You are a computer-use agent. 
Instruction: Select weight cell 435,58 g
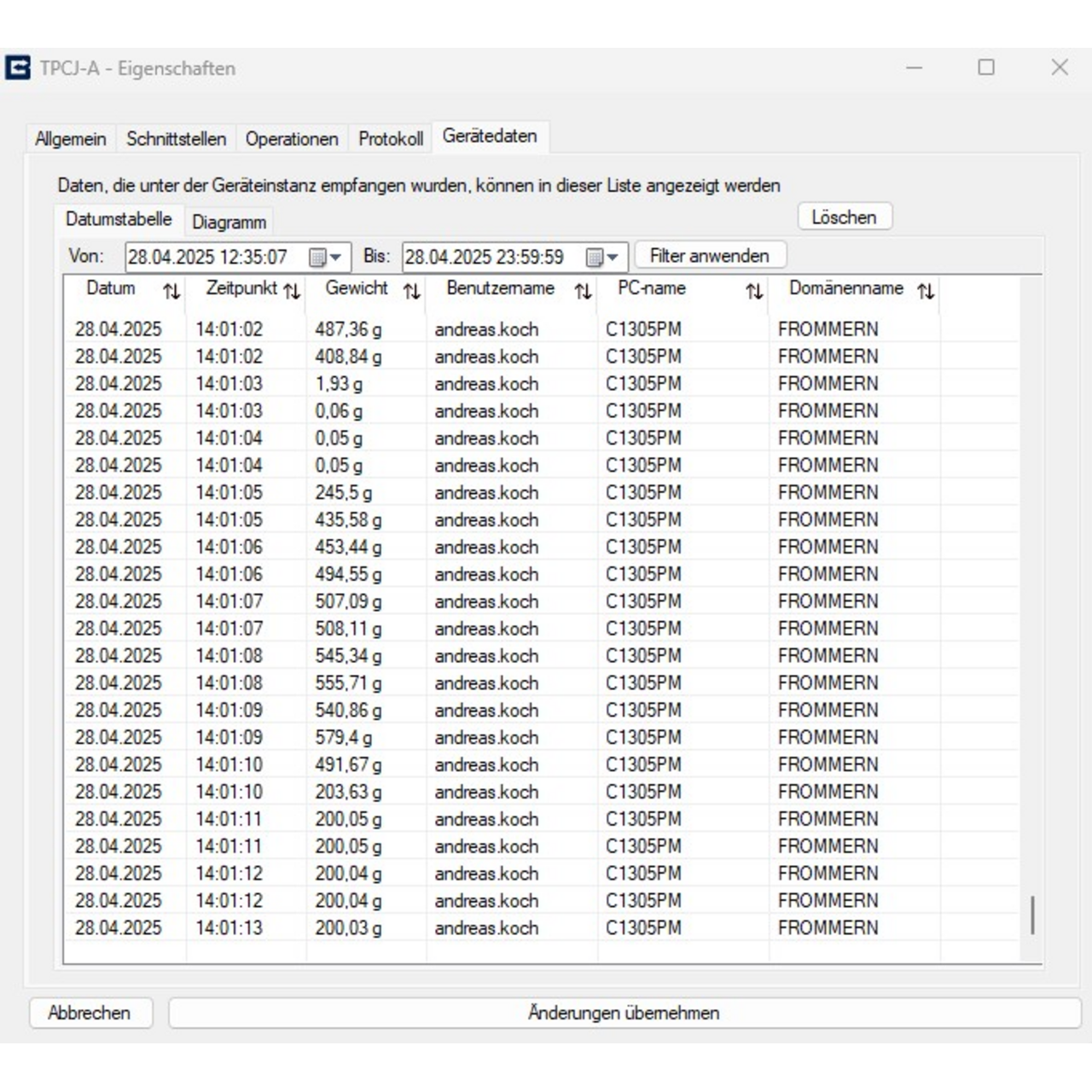pyautogui.click(x=348, y=520)
